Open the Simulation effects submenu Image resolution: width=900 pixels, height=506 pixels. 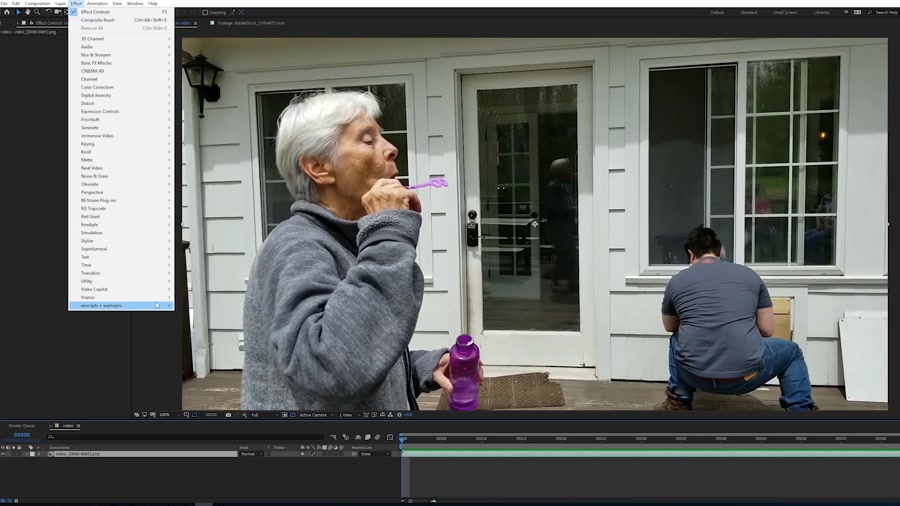point(121,232)
